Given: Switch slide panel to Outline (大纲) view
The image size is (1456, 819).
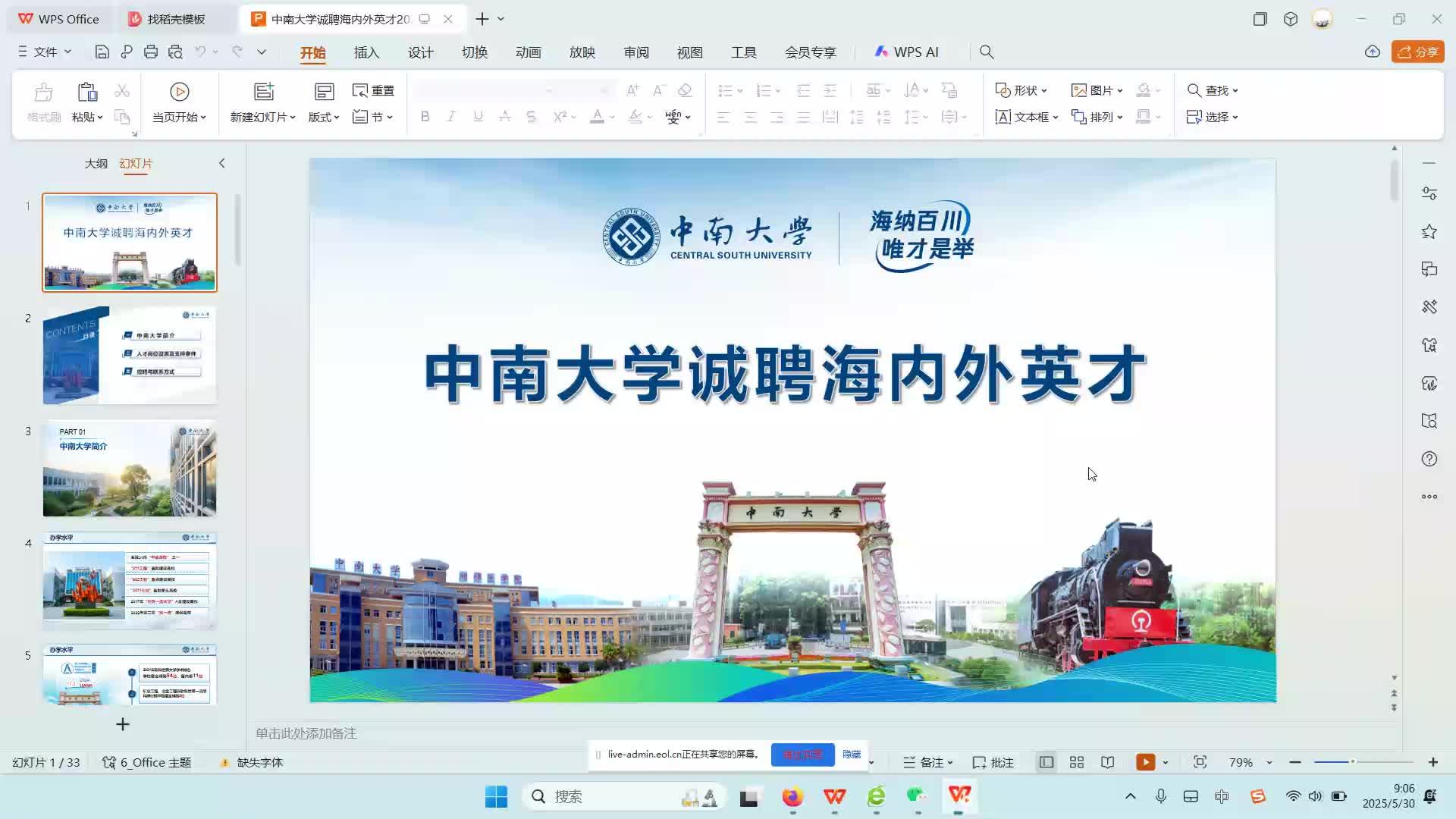Looking at the screenshot, I should tap(96, 163).
